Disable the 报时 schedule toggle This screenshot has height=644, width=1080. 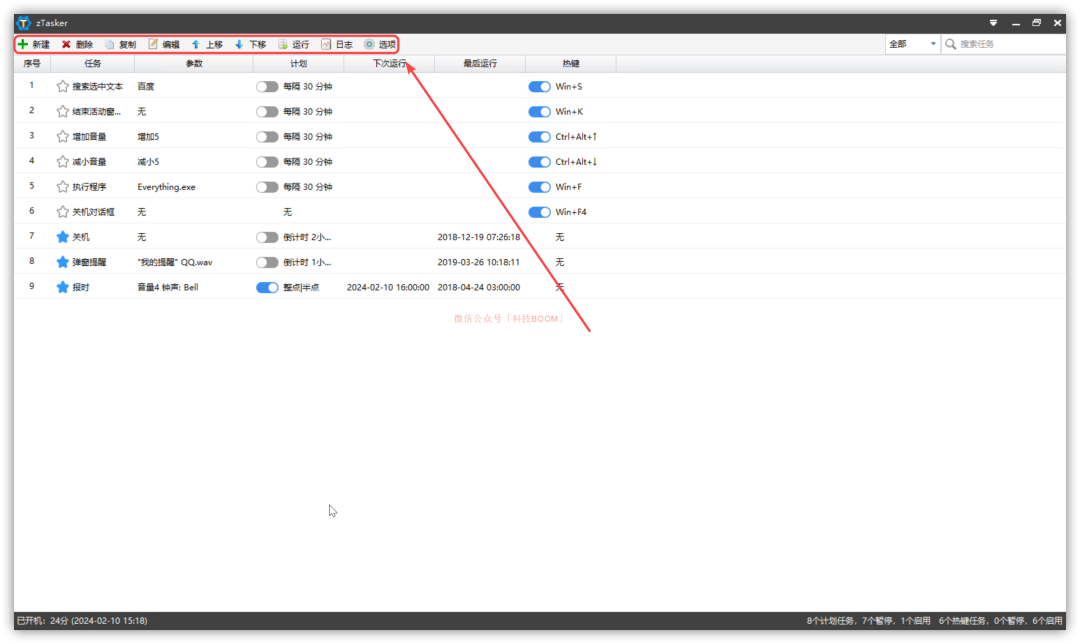point(267,287)
